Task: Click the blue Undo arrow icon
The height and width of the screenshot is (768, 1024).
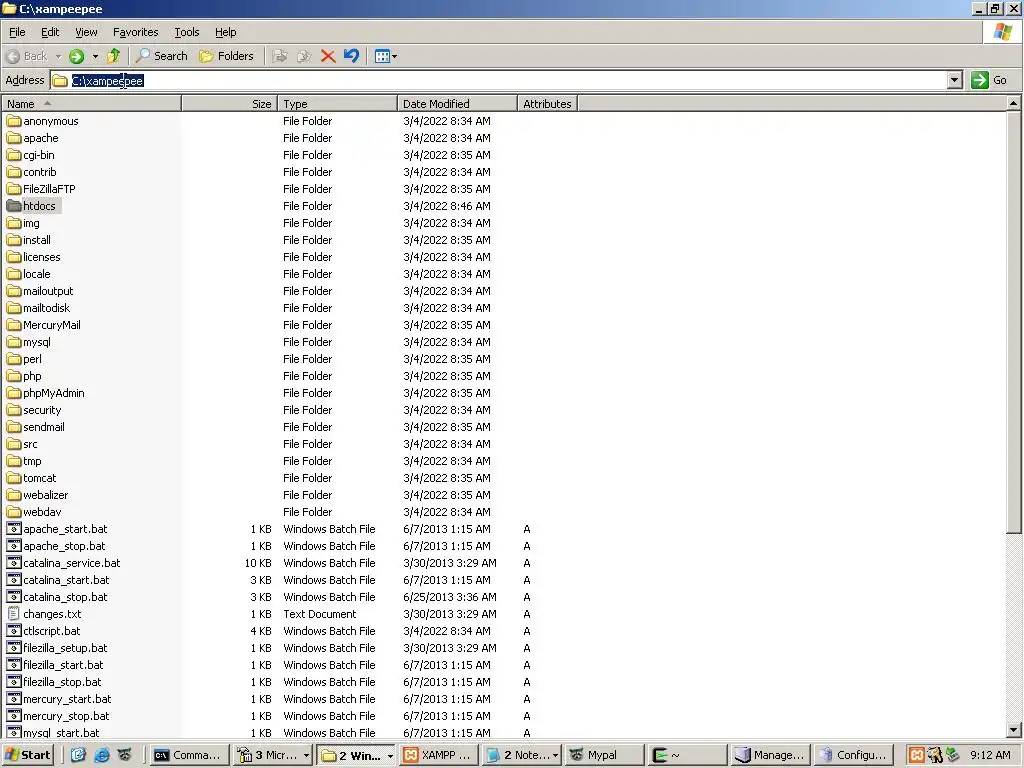Action: coord(351,56)
